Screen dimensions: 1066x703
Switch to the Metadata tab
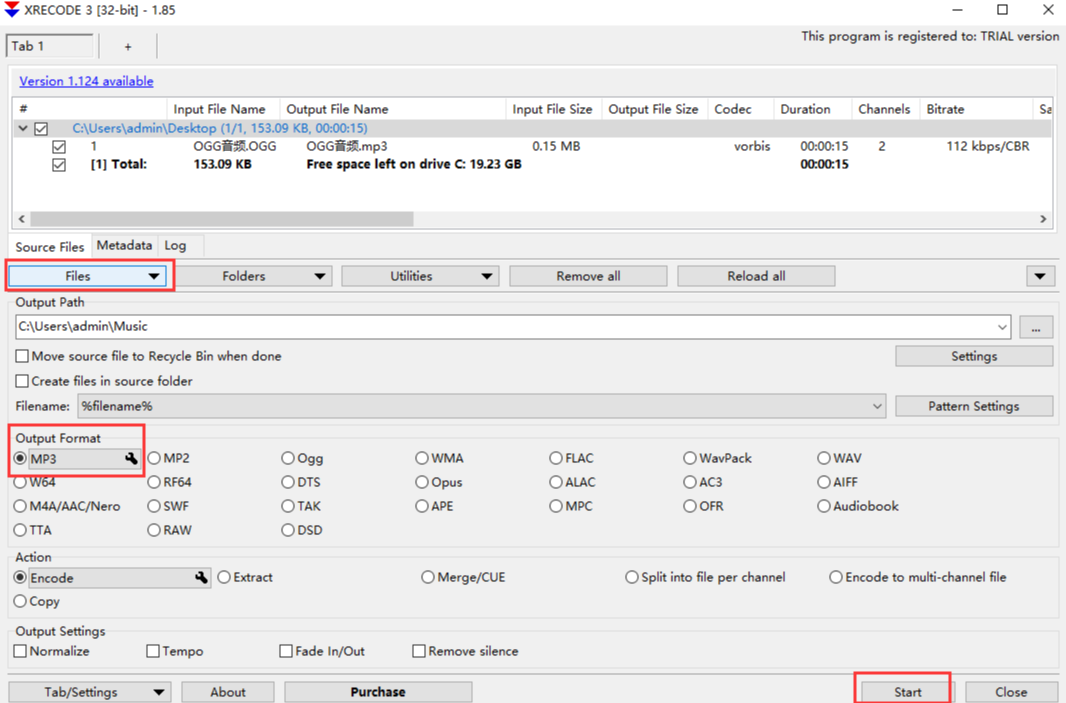[124, 245]
